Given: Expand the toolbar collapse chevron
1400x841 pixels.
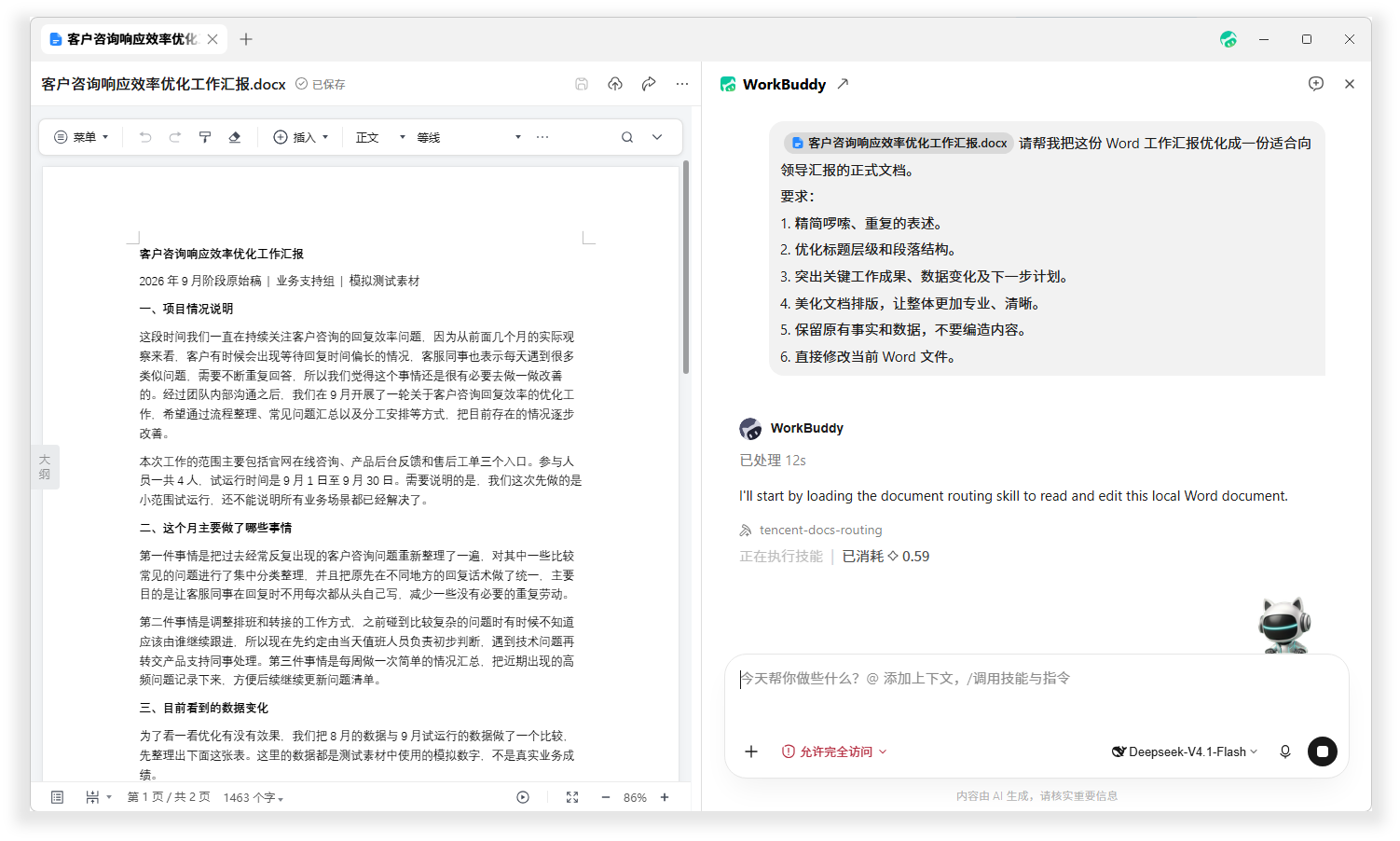Looking at the screenshot, I should coord(657,137).
